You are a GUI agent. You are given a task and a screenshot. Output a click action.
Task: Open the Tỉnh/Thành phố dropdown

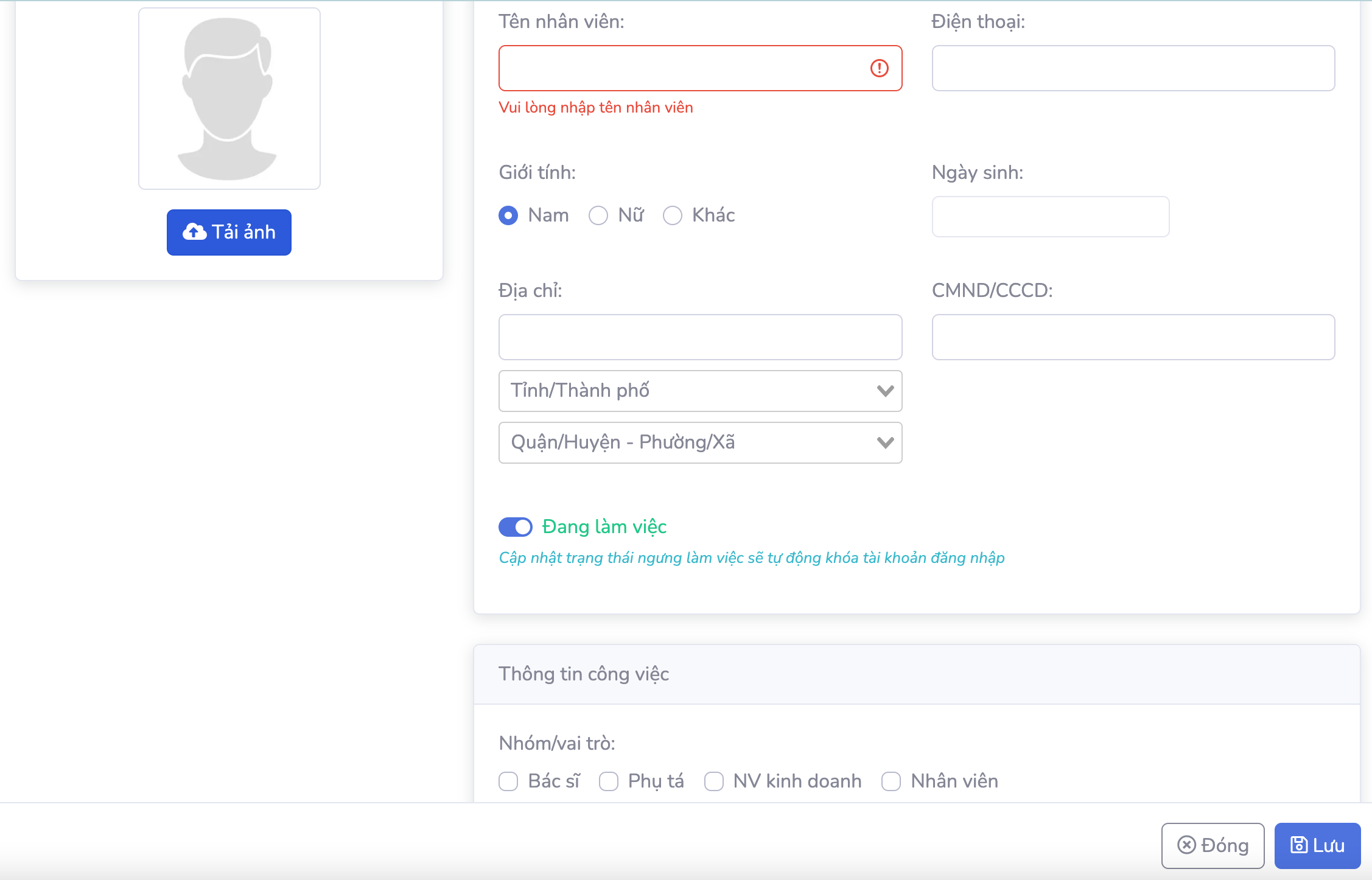pos(700,391)
